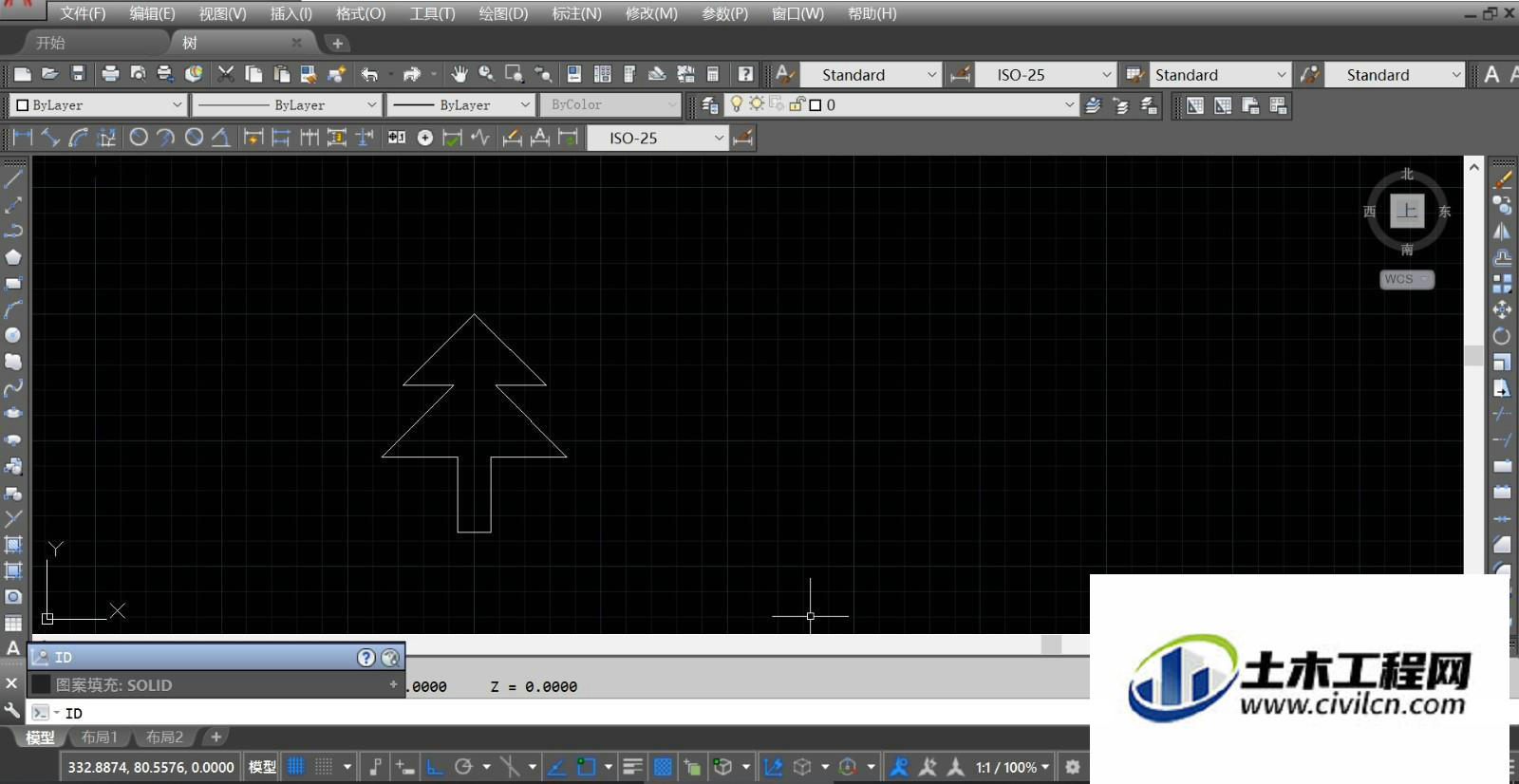Toggle lineweight display in status bar
The image size is (1519, 784).
[x=633, y=766]
